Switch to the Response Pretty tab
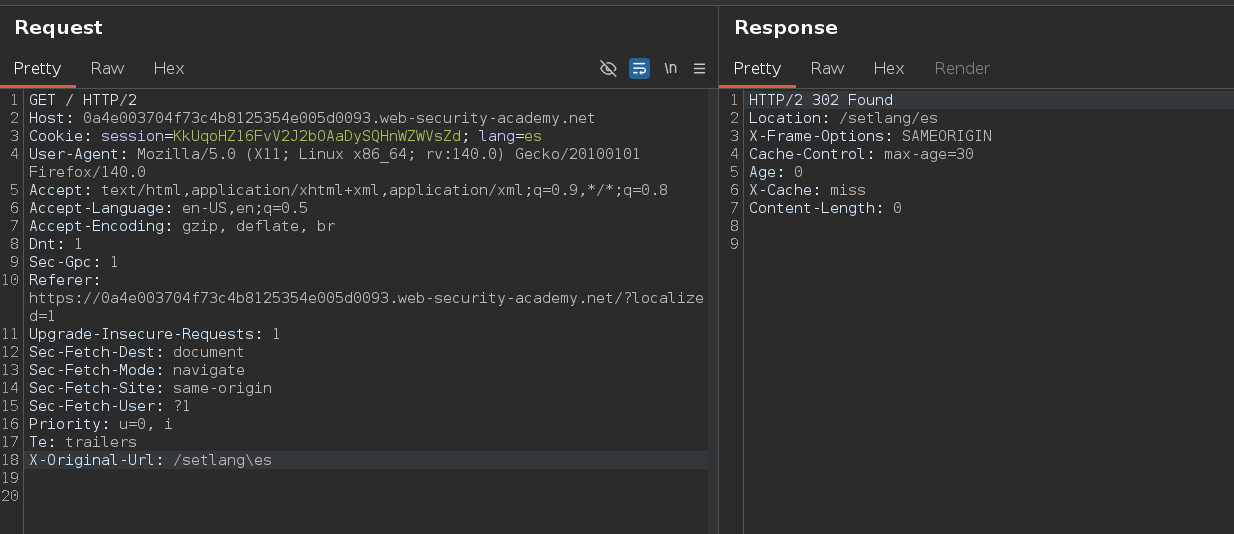 point(757,68)
